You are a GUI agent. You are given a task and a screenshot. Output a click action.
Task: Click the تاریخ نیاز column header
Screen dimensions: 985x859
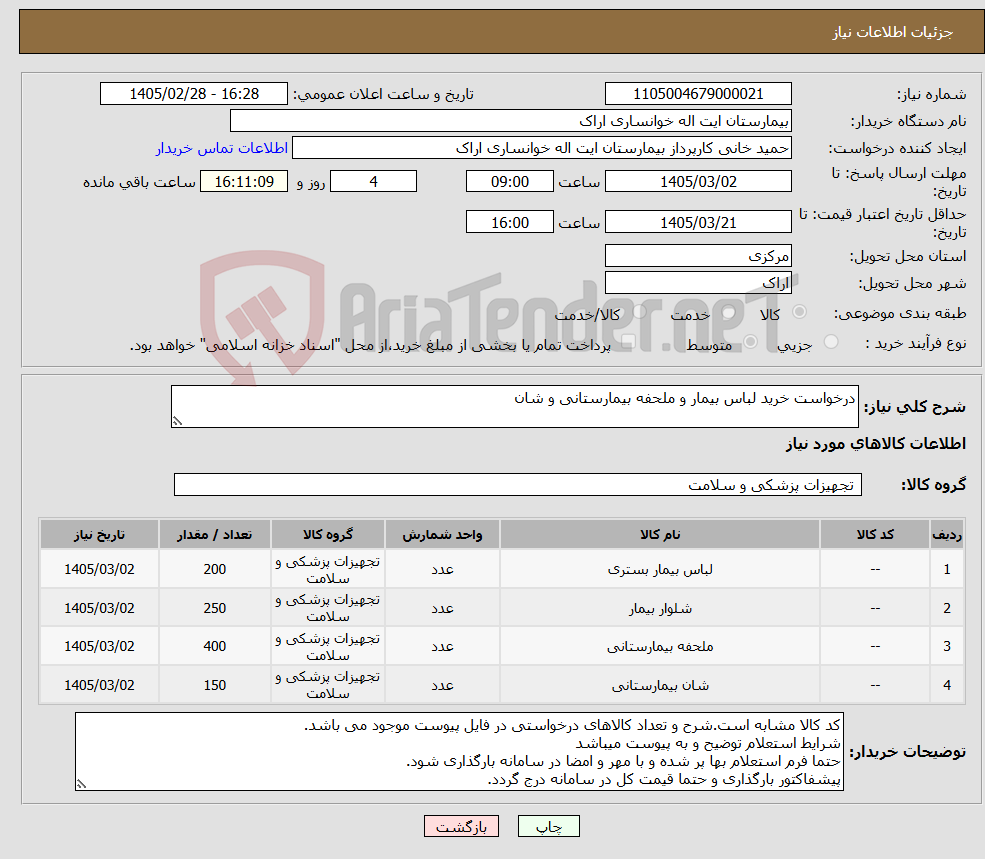point(99,535)
